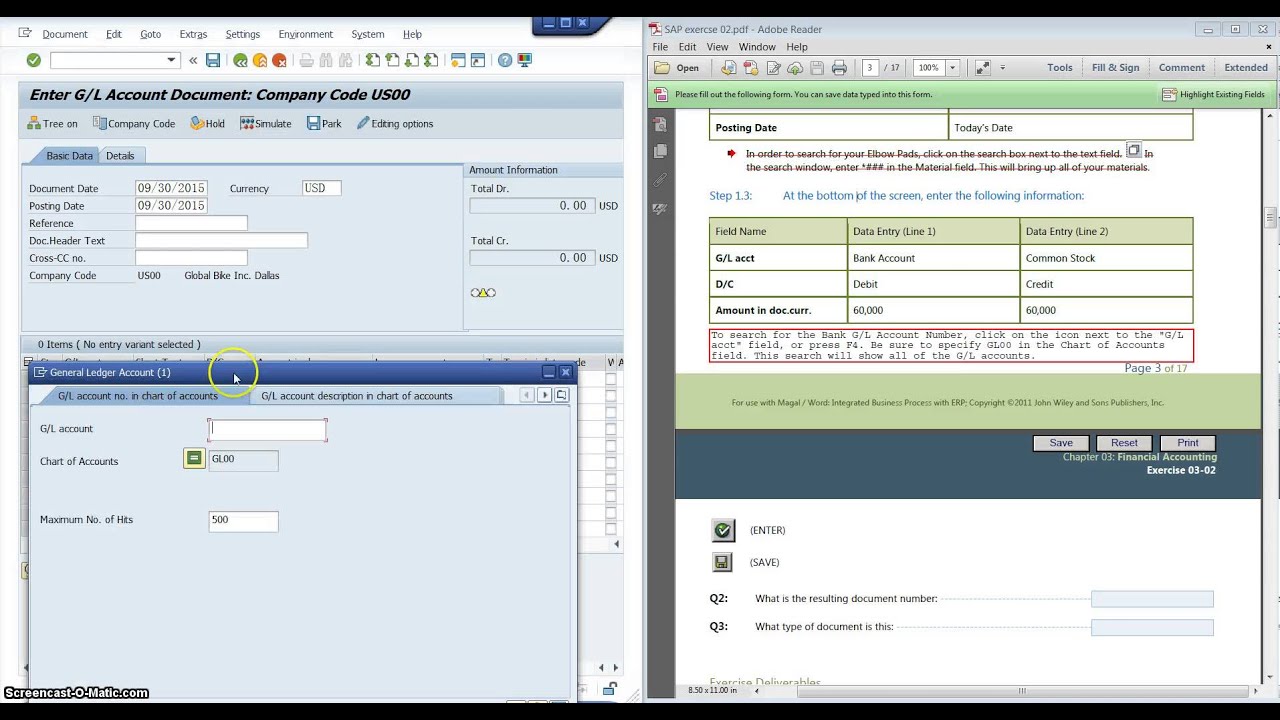Click the red Cancel icon in SAP toolbar
This screenshot has width=1280, height=720.
(x=279, y=61)
